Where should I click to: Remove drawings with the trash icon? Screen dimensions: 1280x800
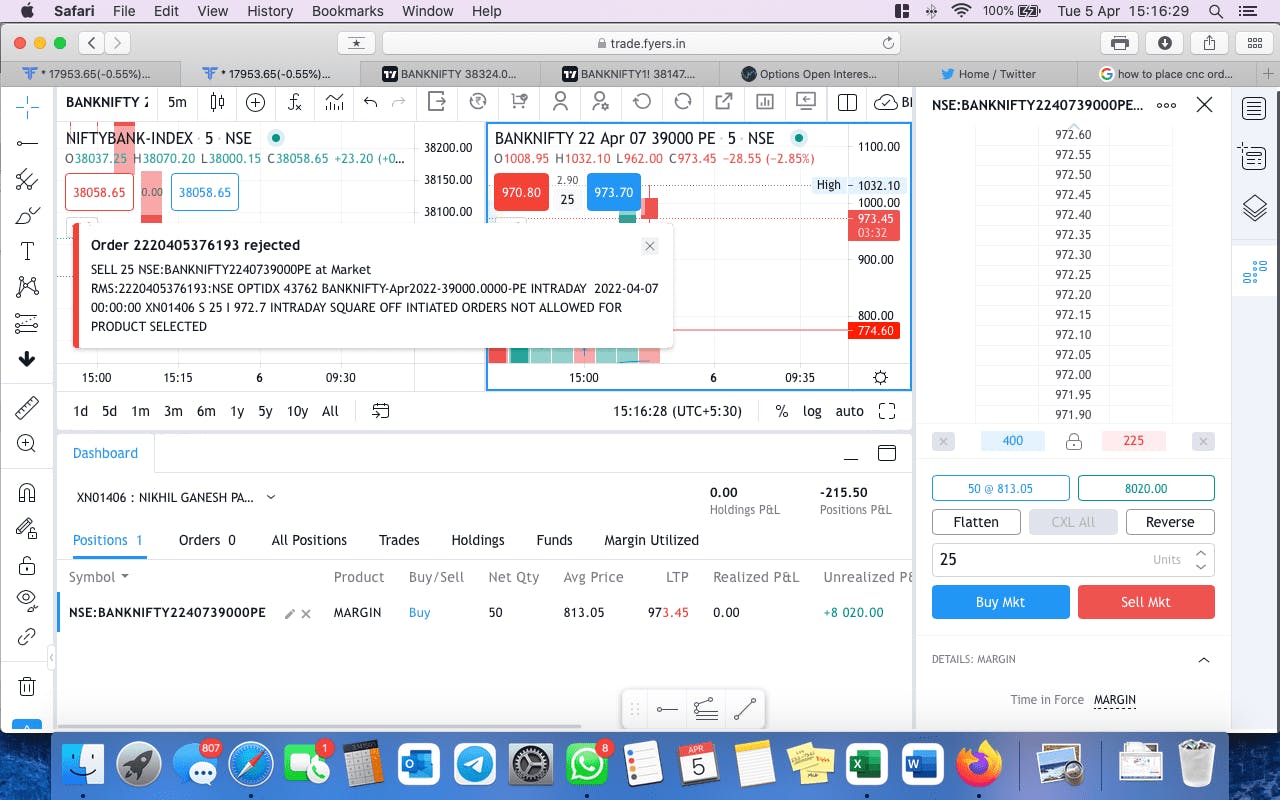coord(27,686)
